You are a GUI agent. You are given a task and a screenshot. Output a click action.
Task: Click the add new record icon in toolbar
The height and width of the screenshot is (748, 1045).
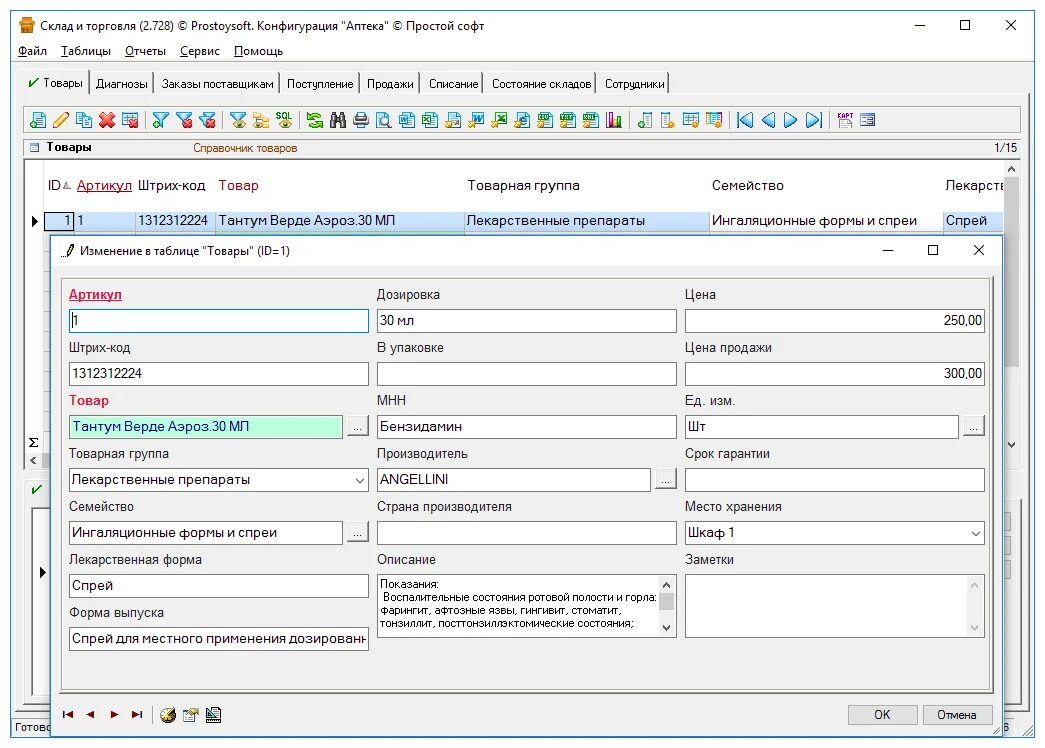[38, 120]
